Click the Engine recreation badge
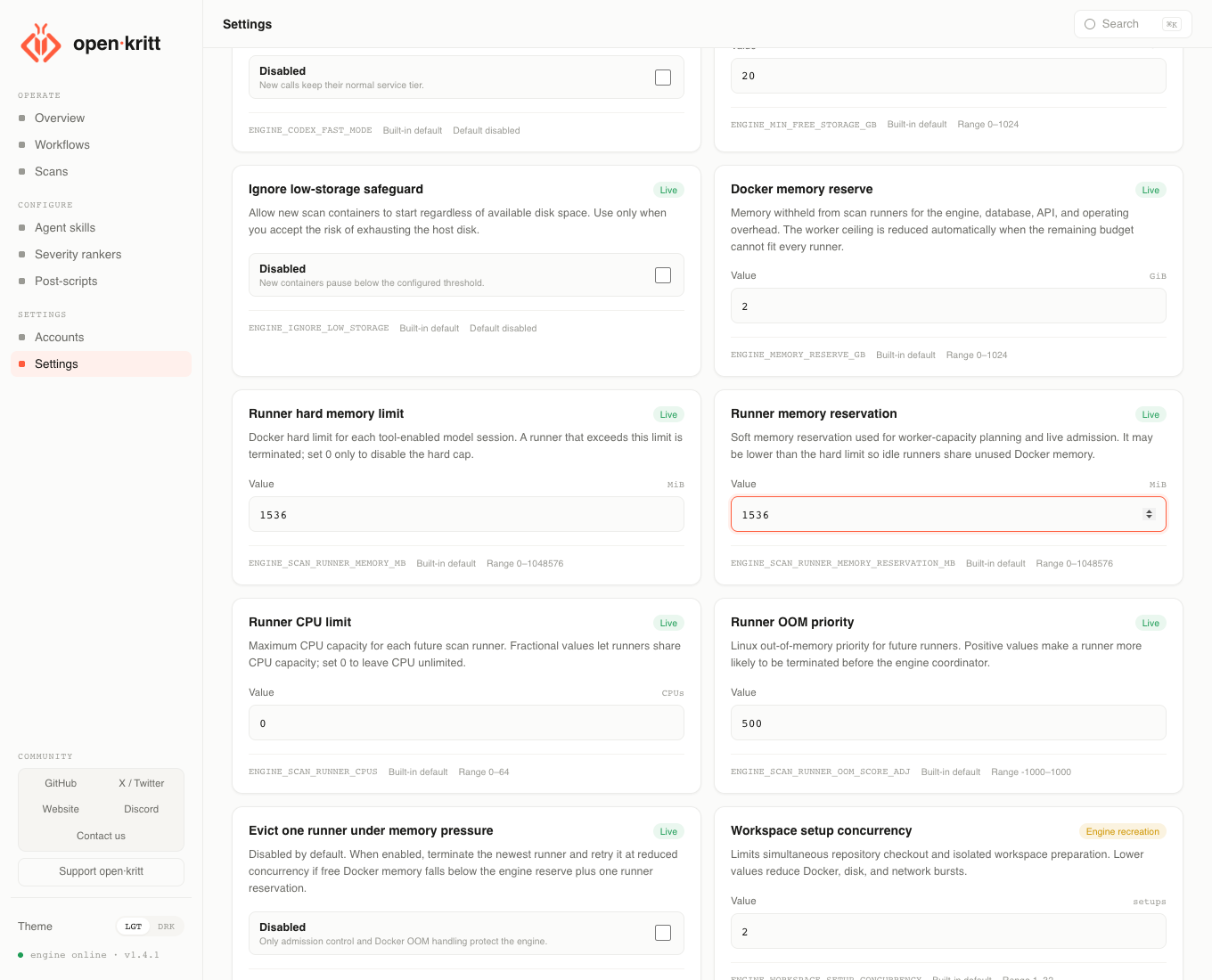This screenshot has height=980, width=1212. point(1122,831)
